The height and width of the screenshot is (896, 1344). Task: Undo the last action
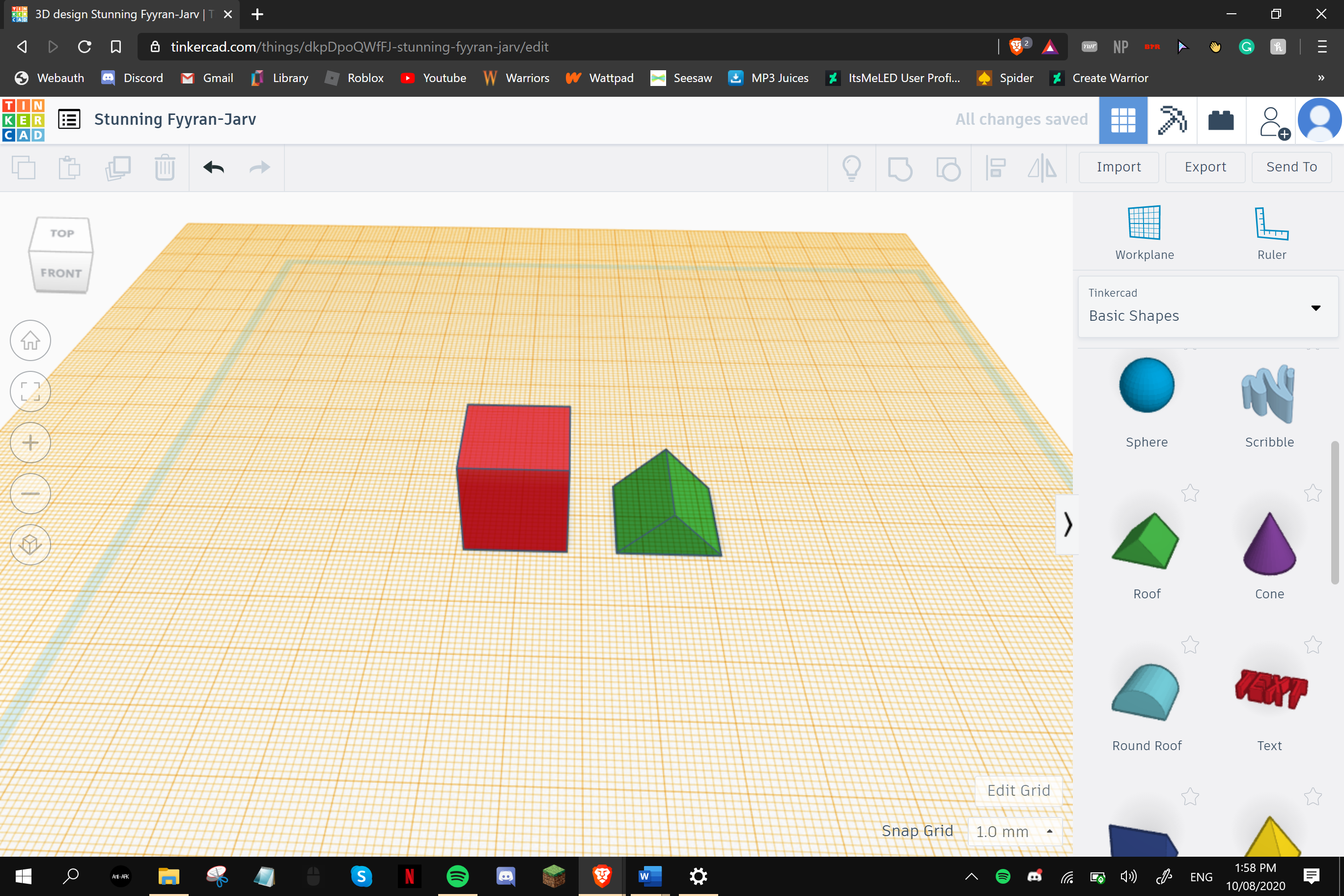[214, 168]
